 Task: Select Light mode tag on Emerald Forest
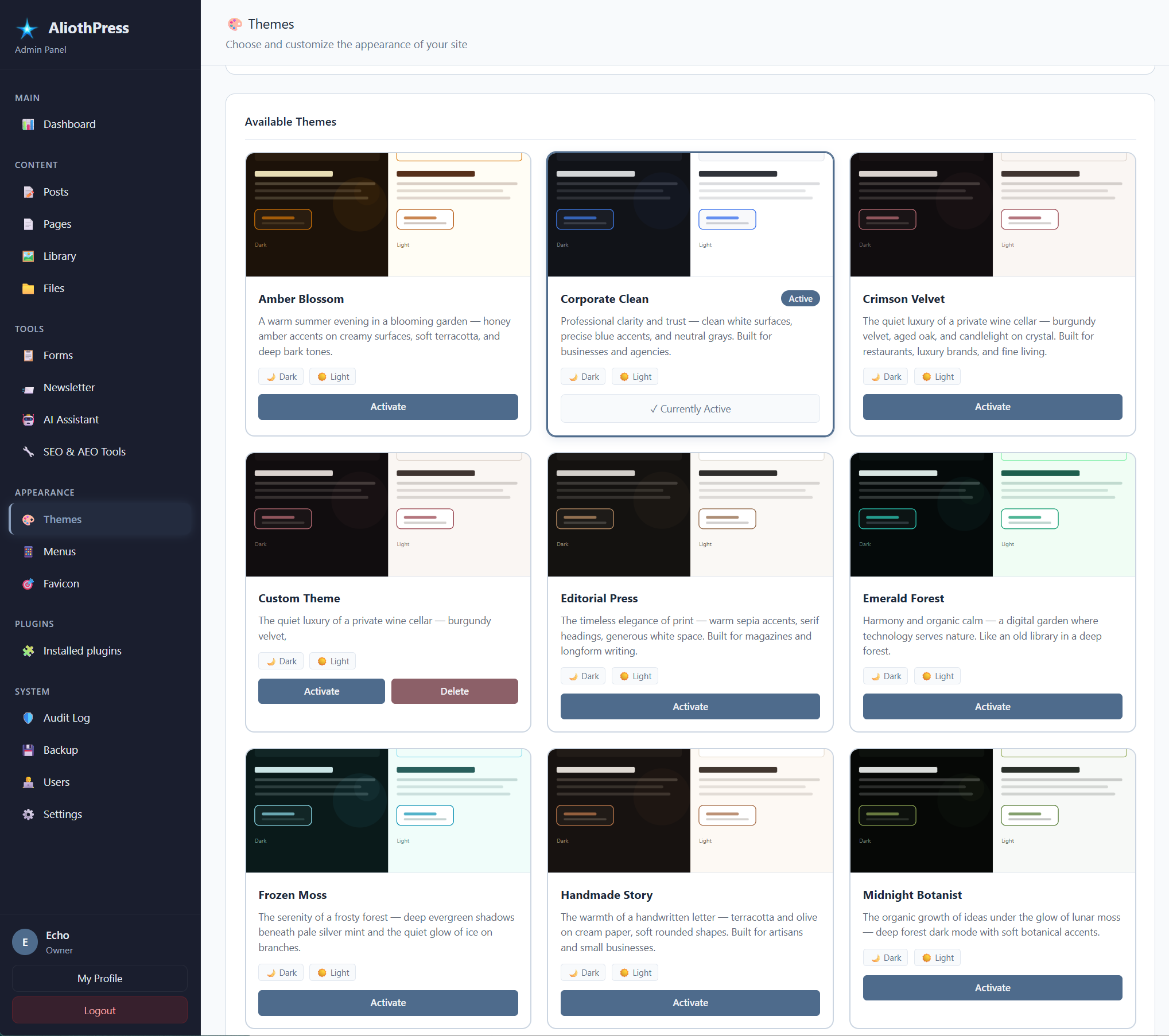coord(937,676)
